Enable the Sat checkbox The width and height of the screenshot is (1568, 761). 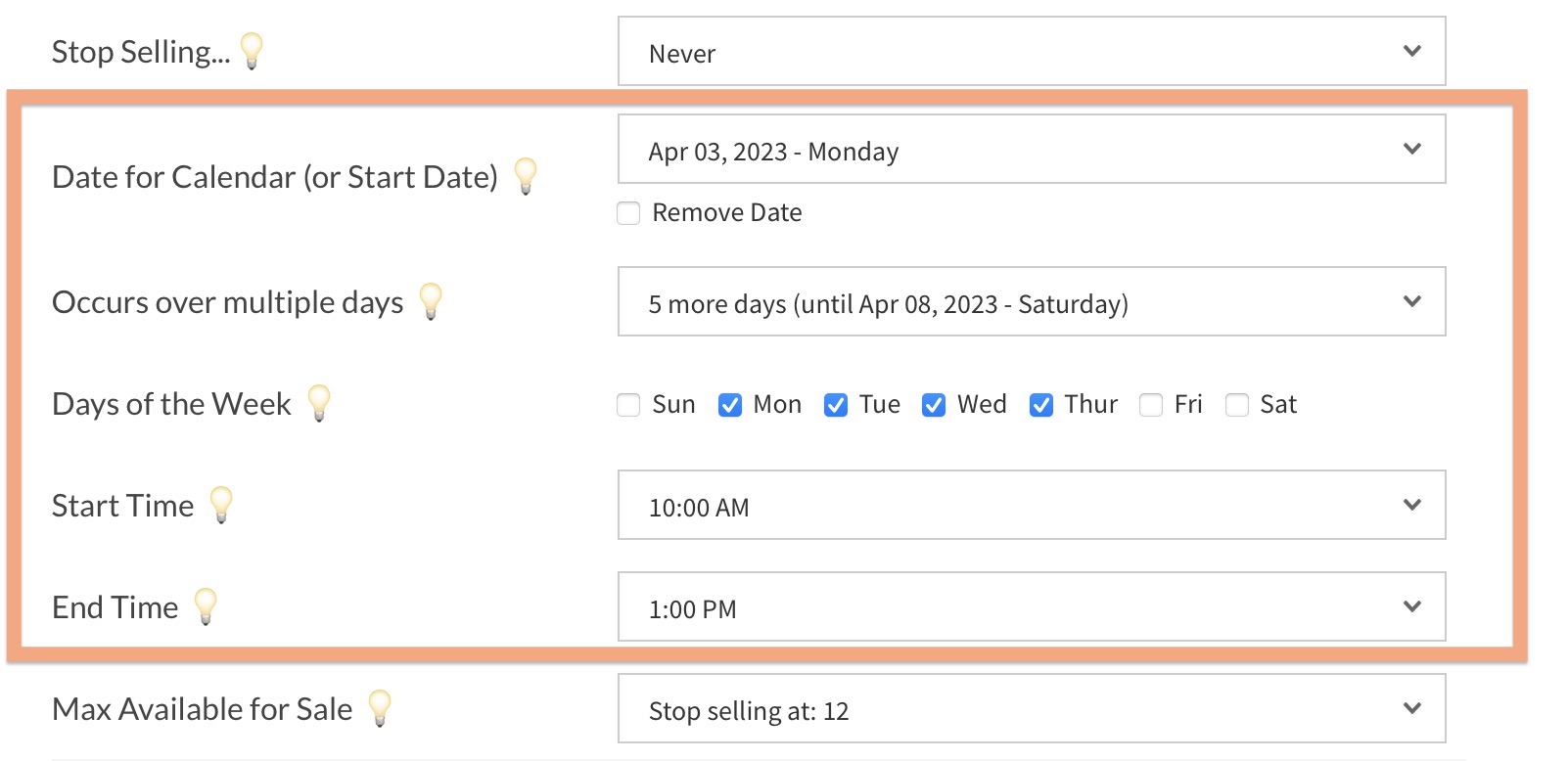pos(1237,405)
